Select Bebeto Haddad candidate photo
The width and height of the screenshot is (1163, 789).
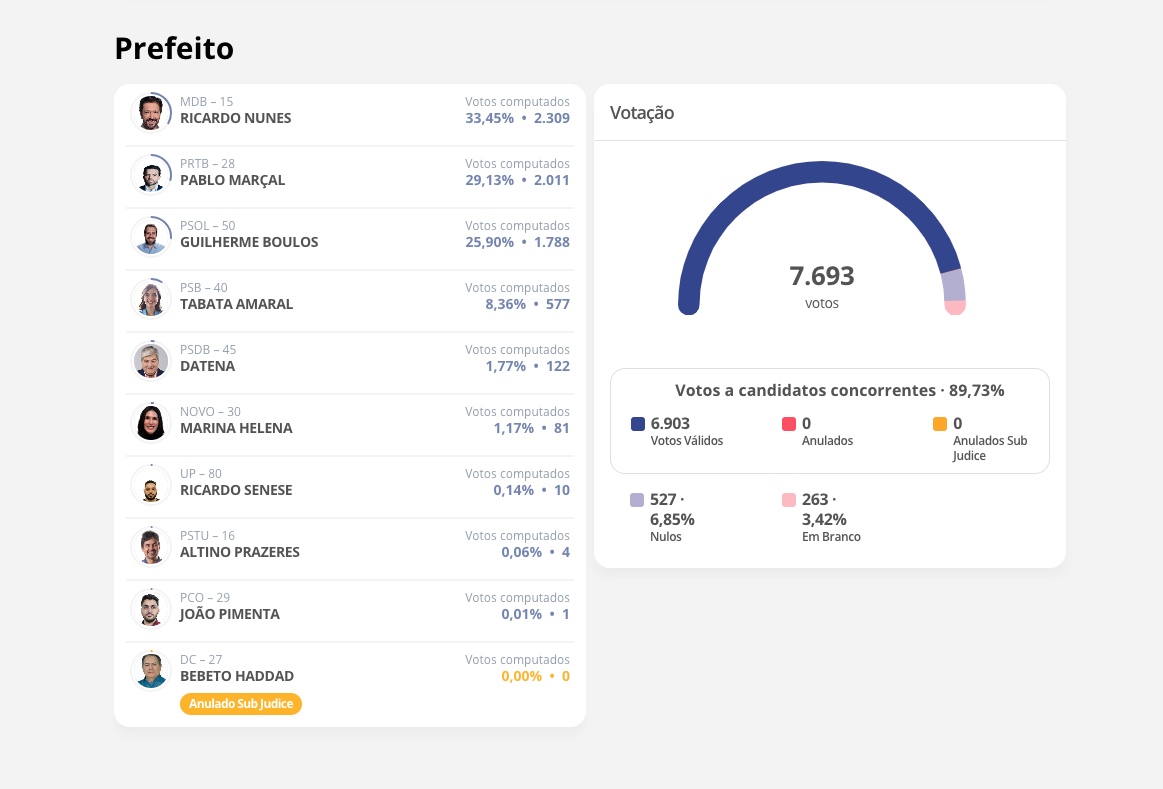click(151, 670)
